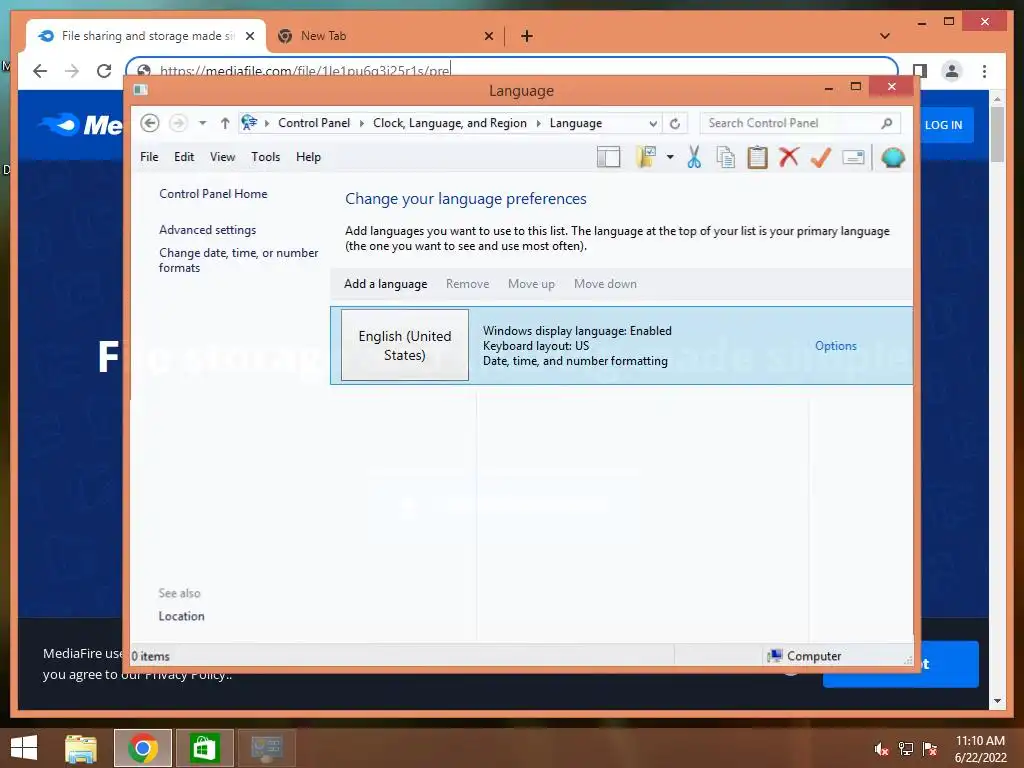Expand arrow after Clock, Language, and Region
The height and width of the screenshot is (768, 1024).
click(x=538, y=123)
